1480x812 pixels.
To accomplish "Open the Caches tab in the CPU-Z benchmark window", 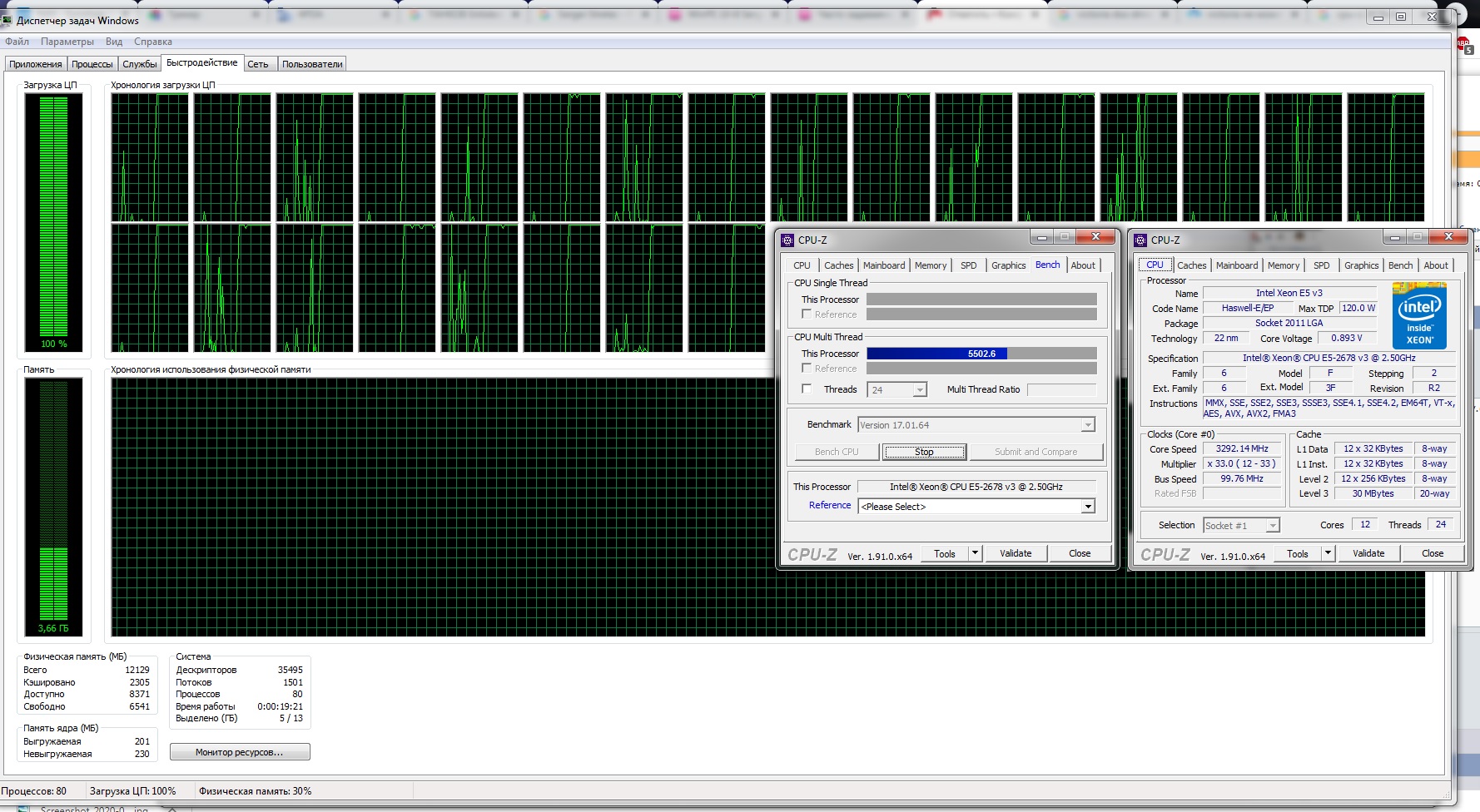I will click(x=838, y=265).
